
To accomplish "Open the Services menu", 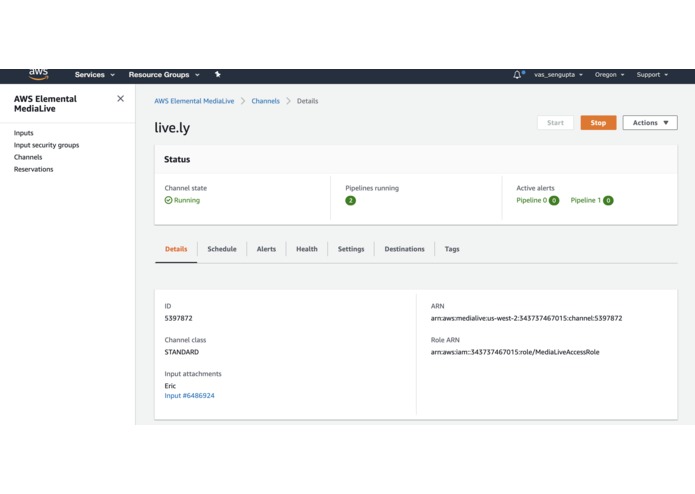I will pyautogui.click(x=94, y=75).
